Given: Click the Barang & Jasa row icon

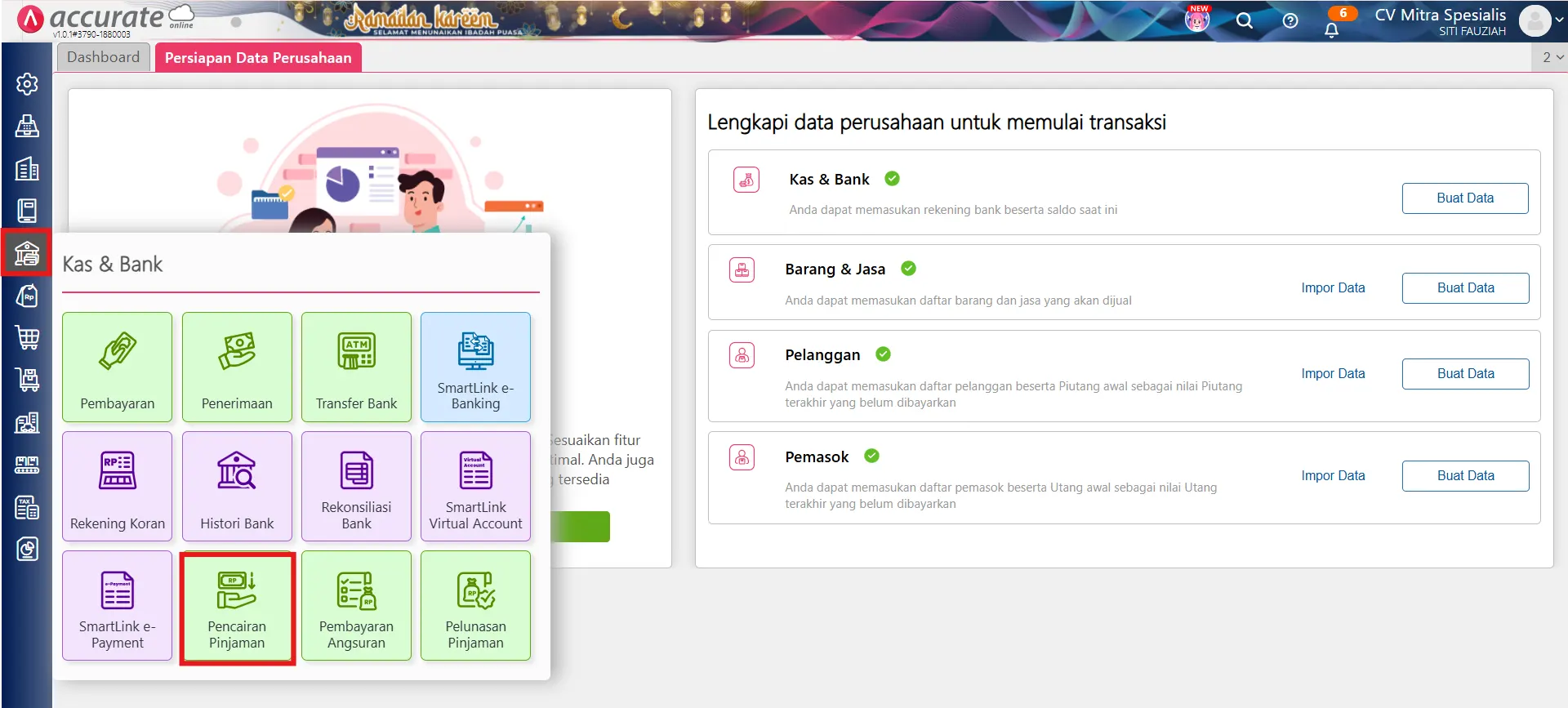Looking at the screenshot, I should pos(742,269).
